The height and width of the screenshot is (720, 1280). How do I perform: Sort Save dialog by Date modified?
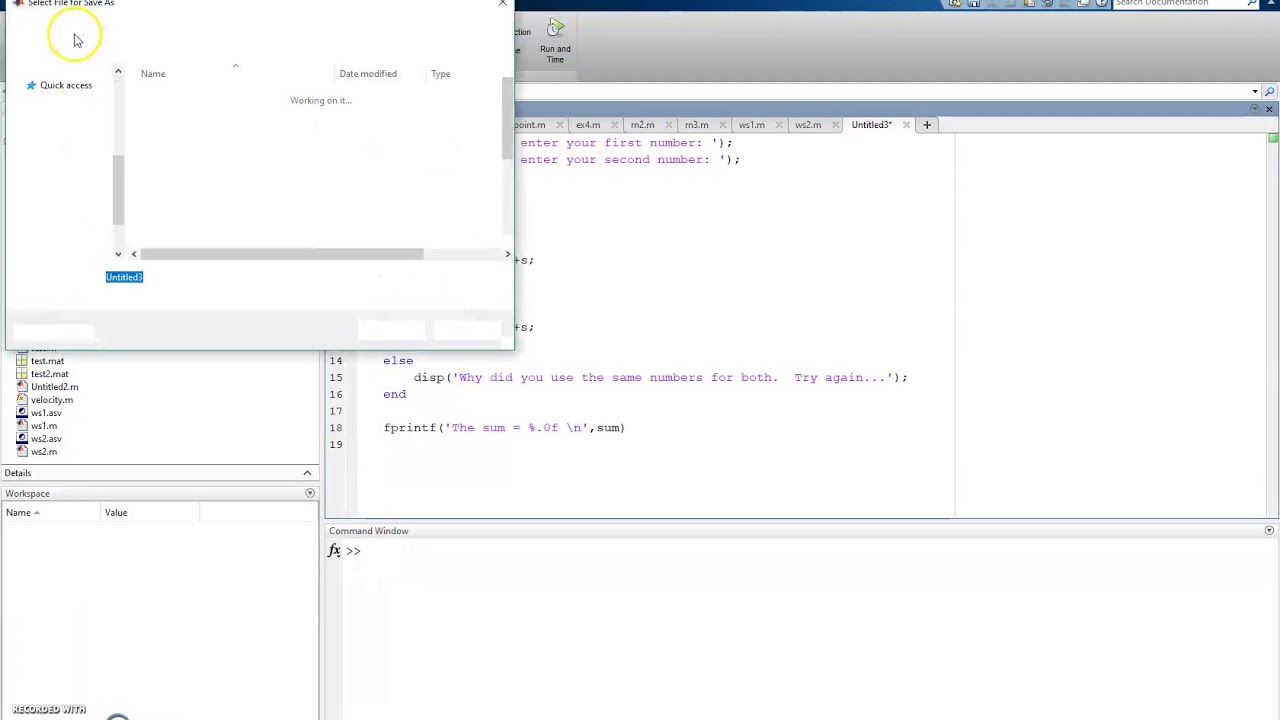(x=368, y=74)
